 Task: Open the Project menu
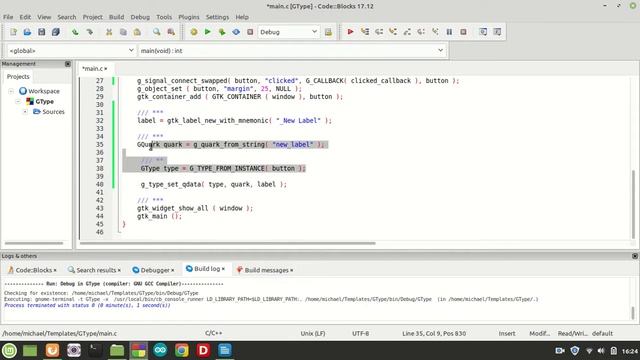tap(93, 17)
